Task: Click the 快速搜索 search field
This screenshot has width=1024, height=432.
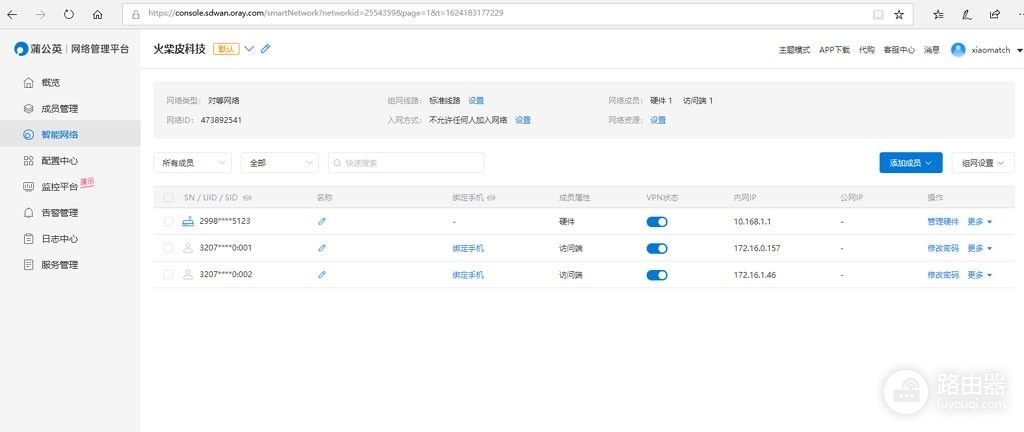Action: [406, 162]
